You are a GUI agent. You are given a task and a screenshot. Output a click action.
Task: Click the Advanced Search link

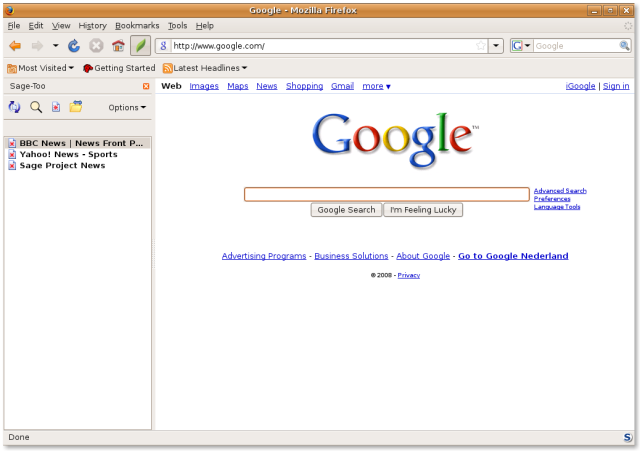tap(560, 190)
